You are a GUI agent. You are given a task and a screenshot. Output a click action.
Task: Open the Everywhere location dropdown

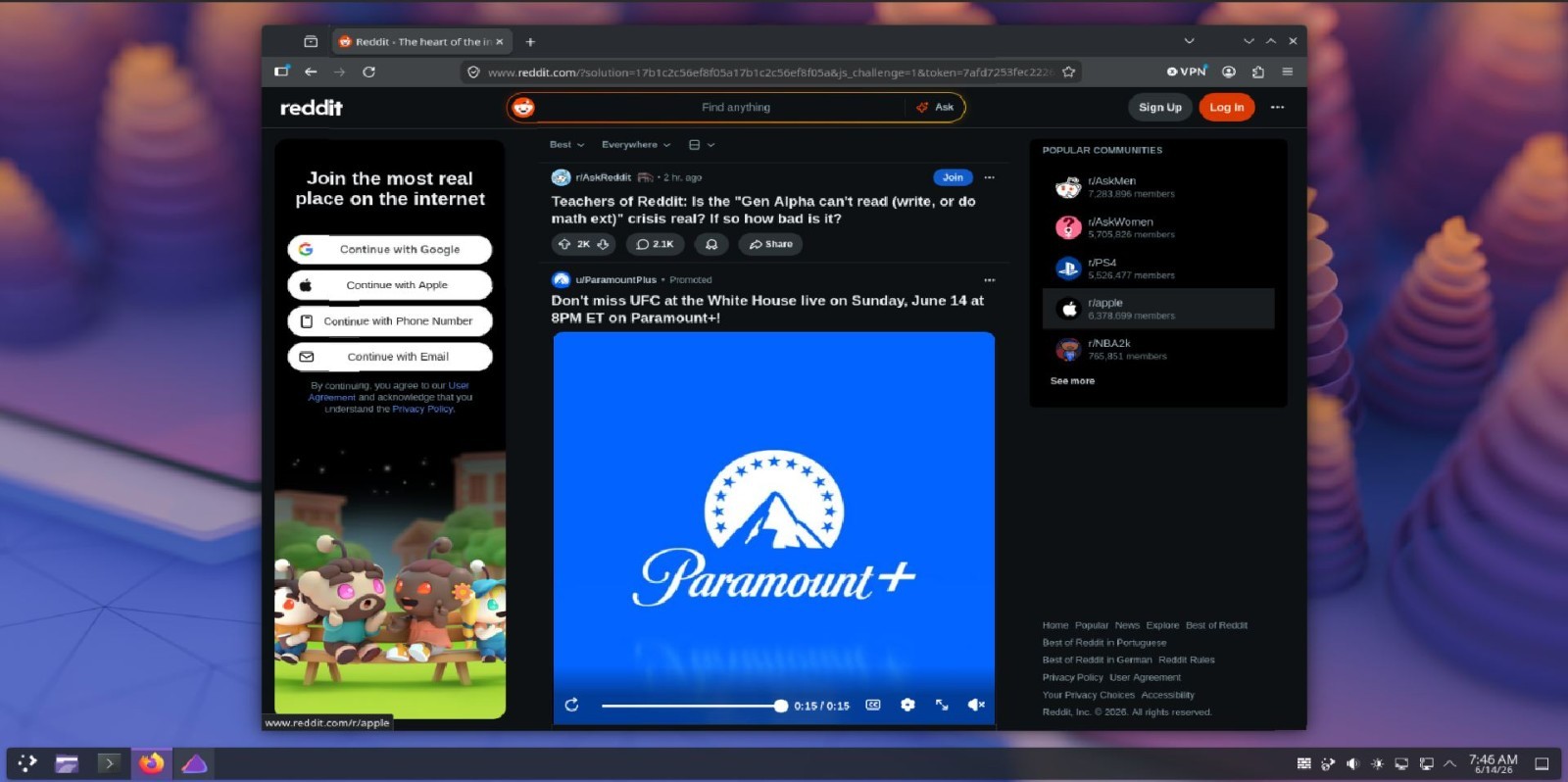[x=636, y=145]
